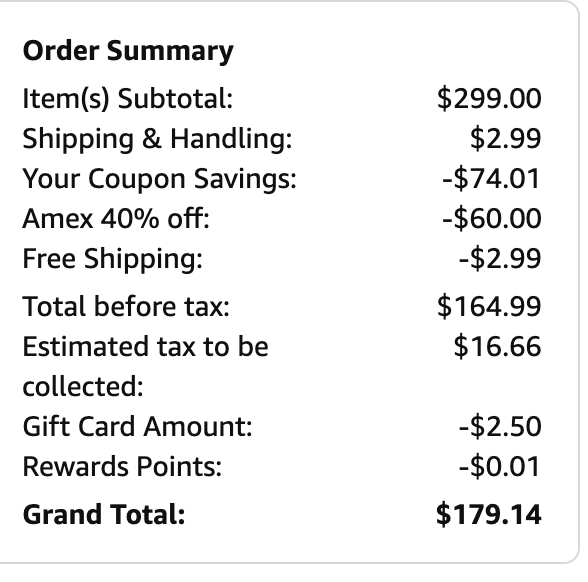The width and height of the screenshot is (588, 582).
Task: Click the Order Summary heading
Action: click(x=128, y=51)
